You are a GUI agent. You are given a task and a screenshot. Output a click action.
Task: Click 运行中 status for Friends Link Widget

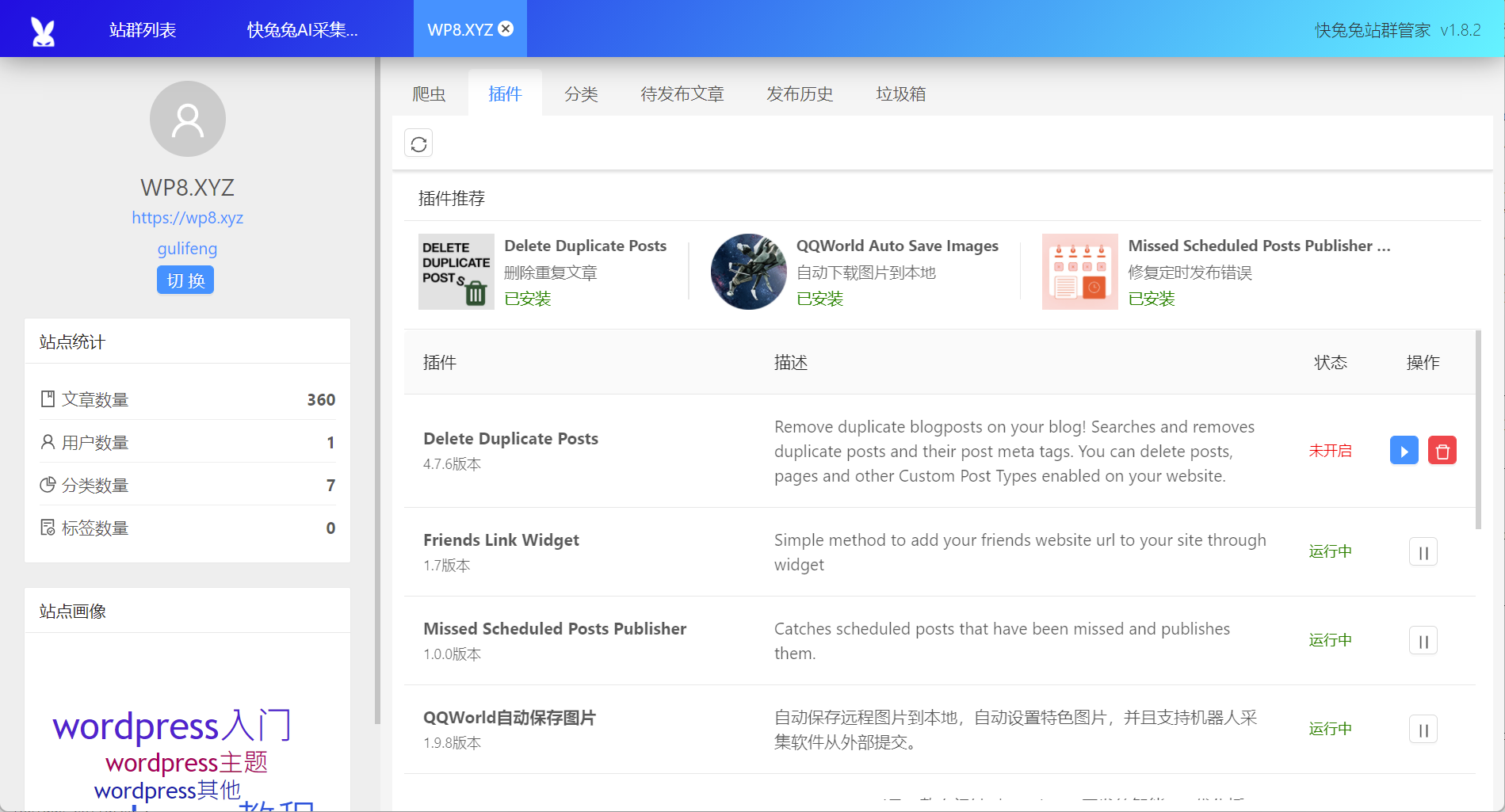tap(1331, 551)
